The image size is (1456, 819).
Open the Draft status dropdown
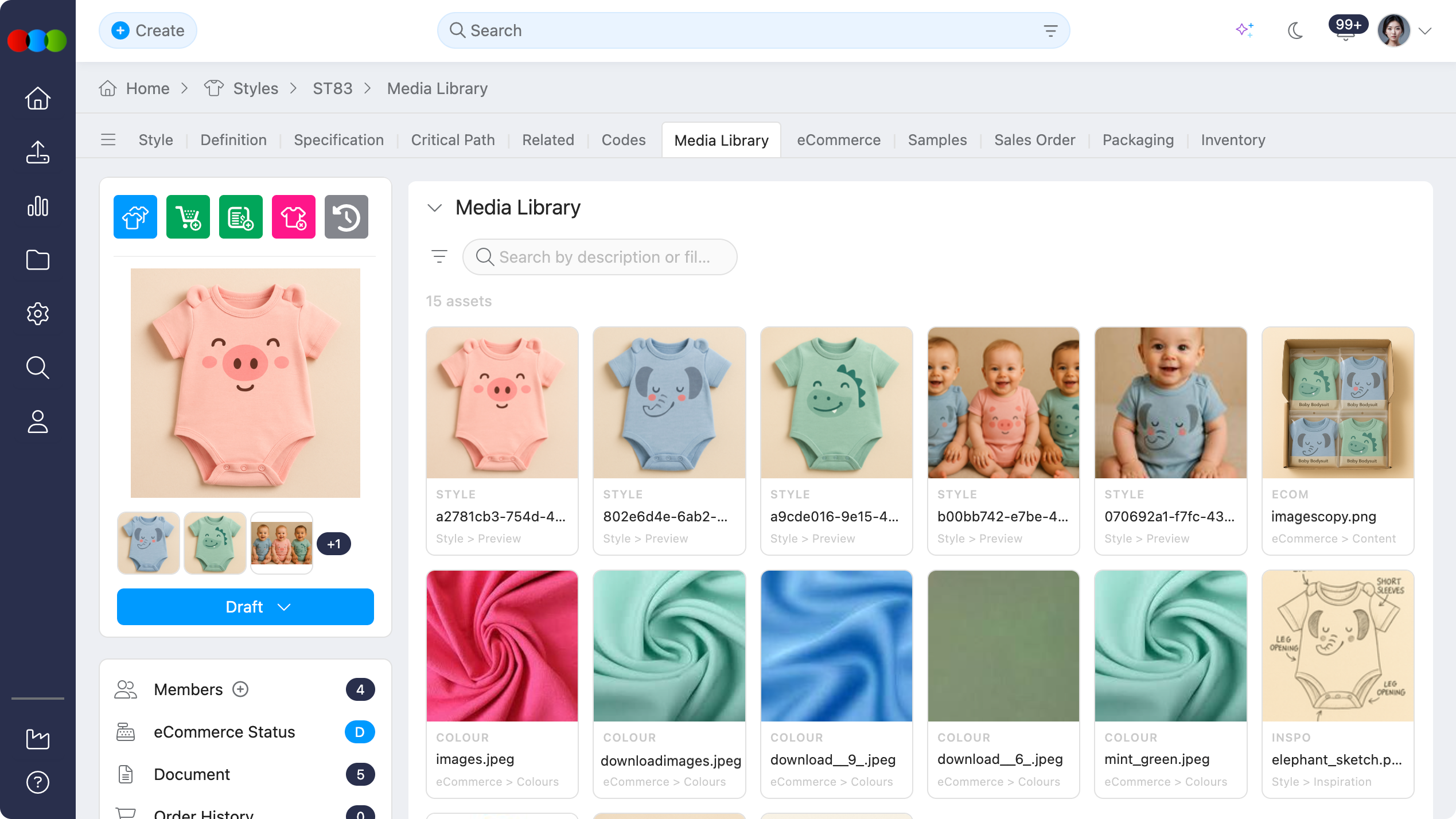(x=246, y=607)
